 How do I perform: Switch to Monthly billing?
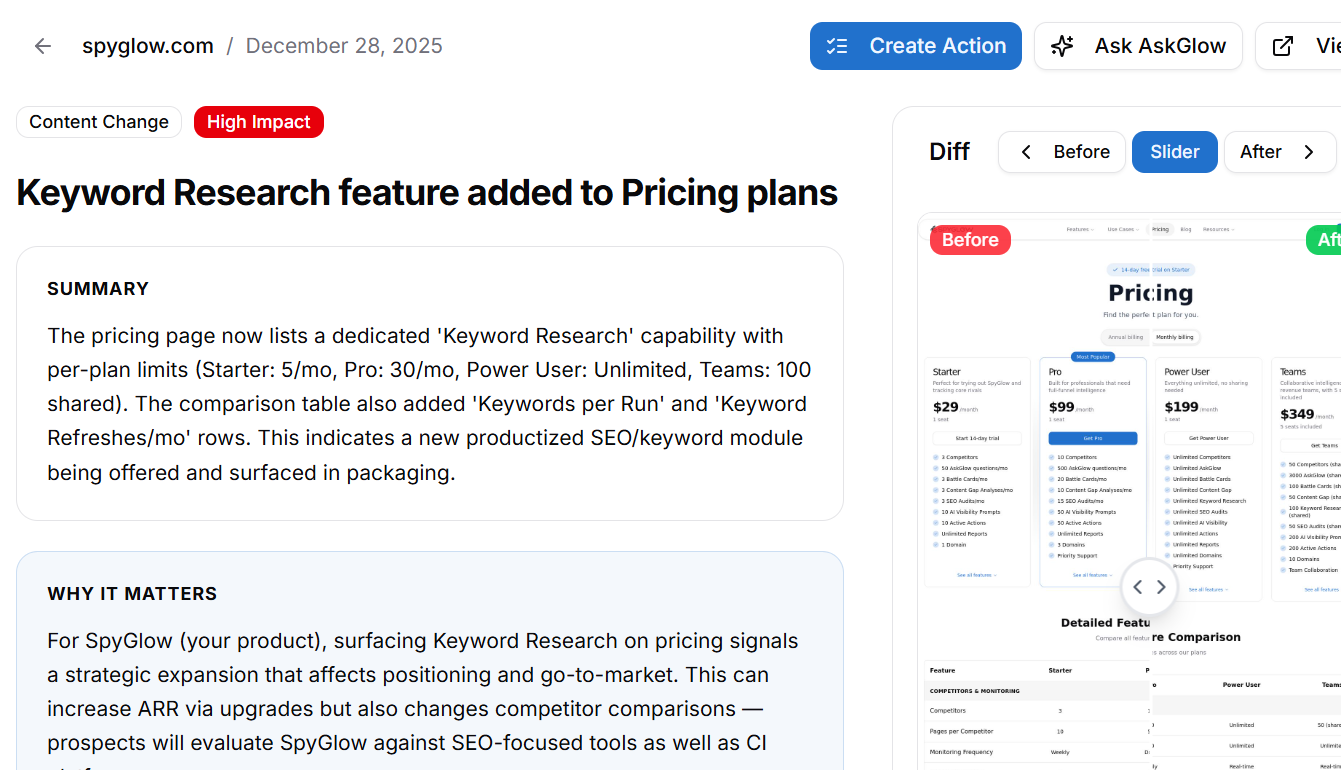pos(1176,336)
